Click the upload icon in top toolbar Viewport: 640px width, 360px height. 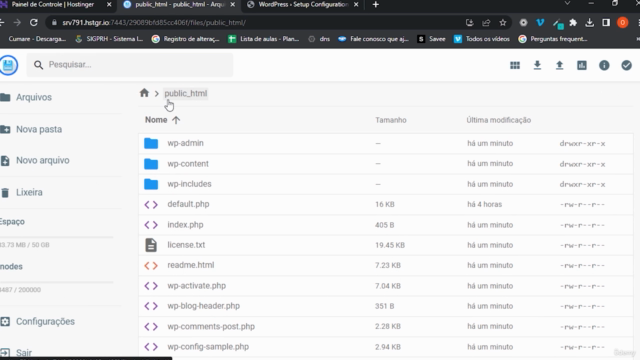(559, 65)
